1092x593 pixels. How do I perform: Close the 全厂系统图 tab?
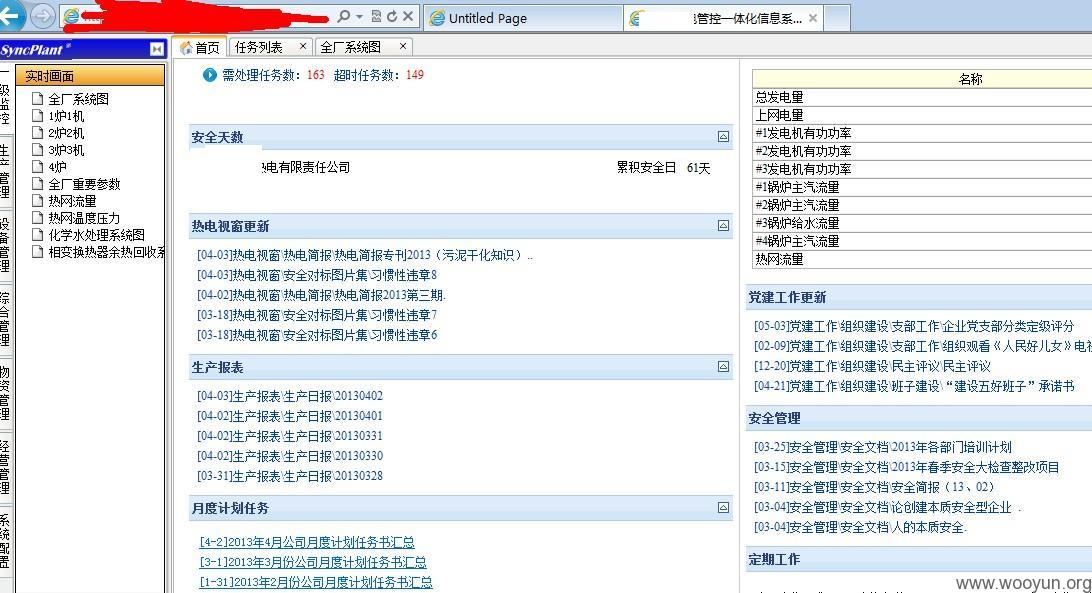(x=403, y=46)
